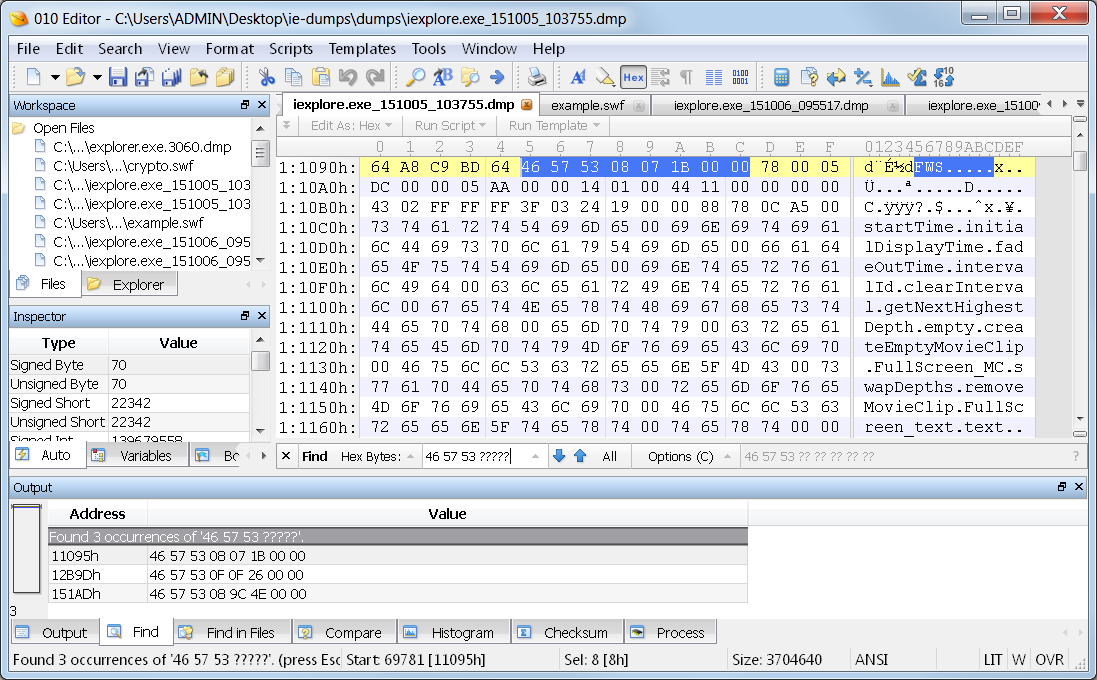Toggle the 0100 0001 binary view icon
The width and height of the screenshot is (1097, 680).
pos(740,77)
